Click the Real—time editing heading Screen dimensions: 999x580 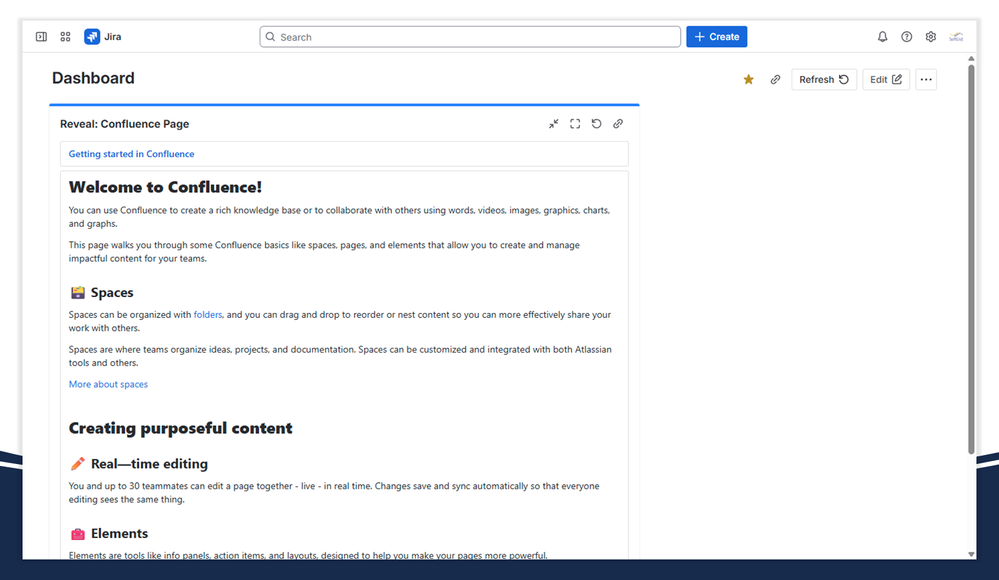(x=149, y=464)
